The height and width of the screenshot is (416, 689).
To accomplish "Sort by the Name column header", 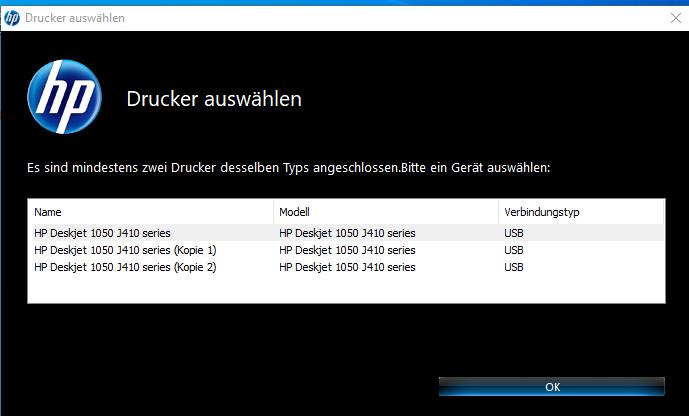I will point(151,212).
